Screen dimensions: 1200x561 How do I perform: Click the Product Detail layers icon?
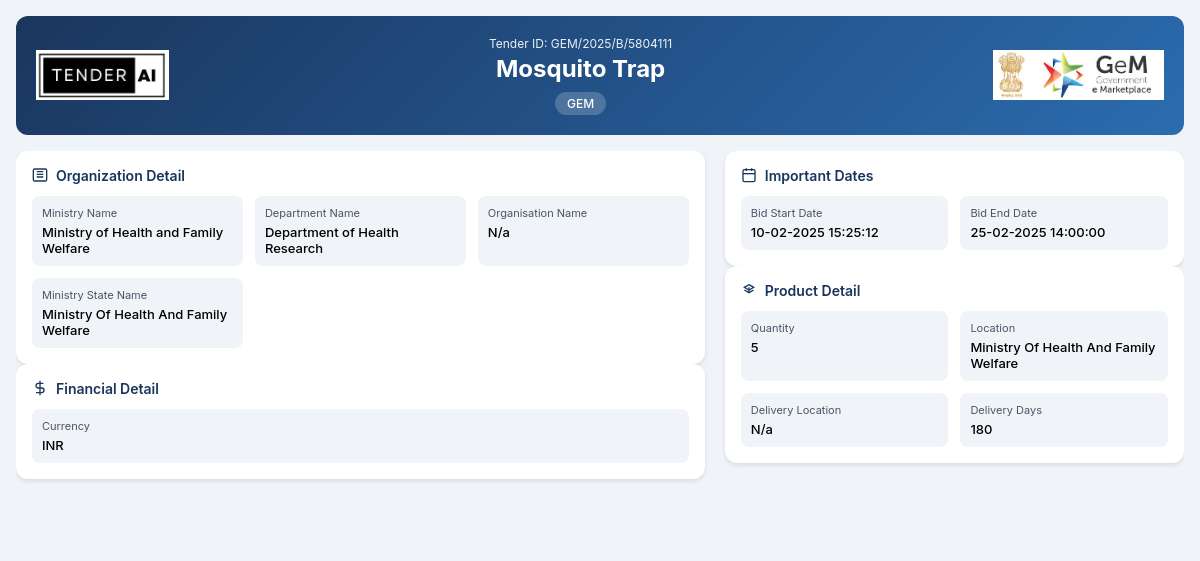(749, 290)
